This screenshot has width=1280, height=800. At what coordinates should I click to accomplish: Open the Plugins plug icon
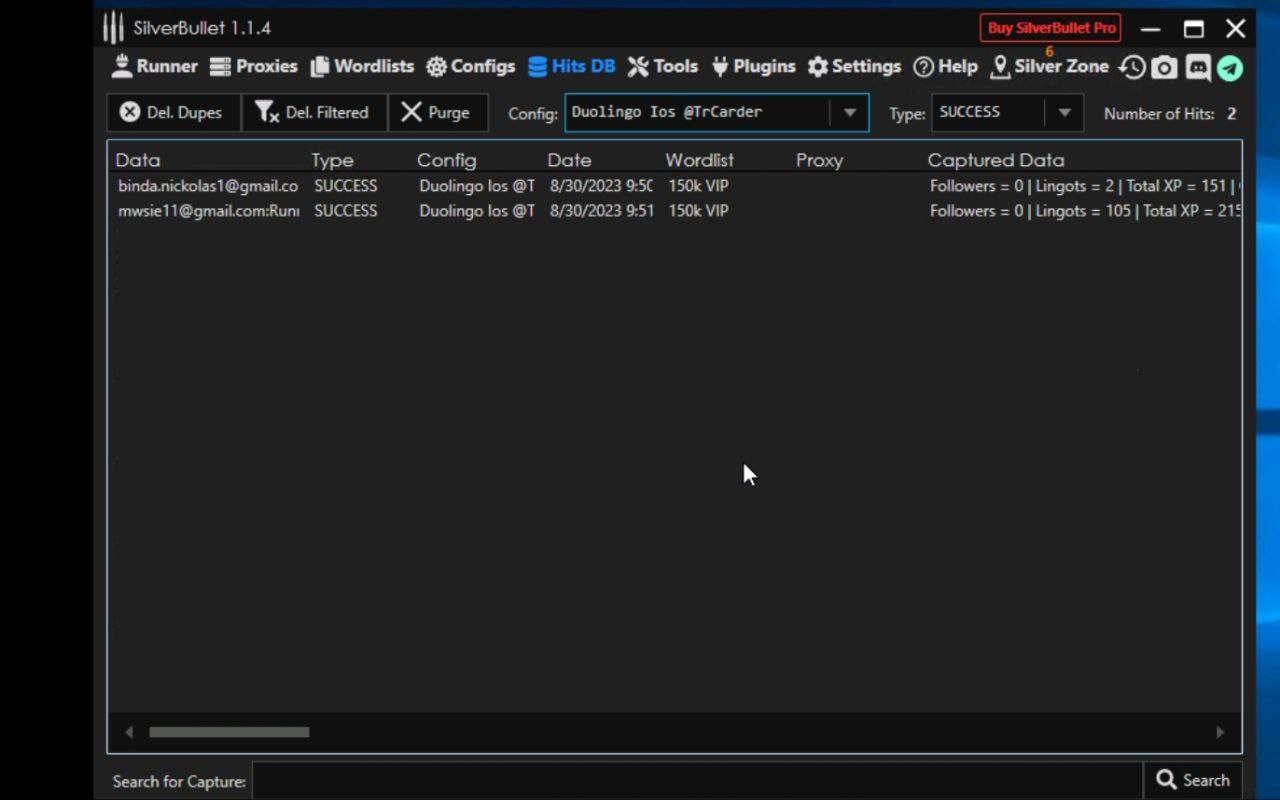click(x=753, y=67)
